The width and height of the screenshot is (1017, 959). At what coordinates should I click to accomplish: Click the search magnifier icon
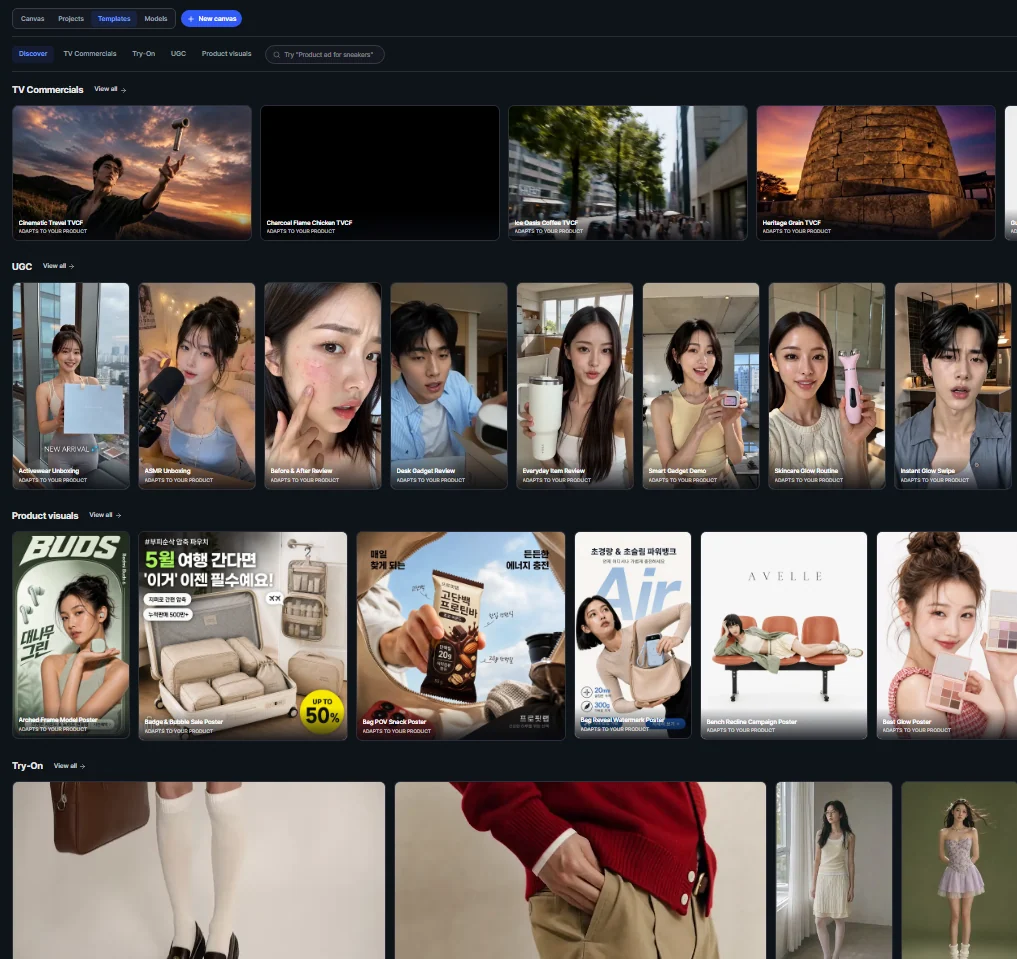(x=276, y=55)
